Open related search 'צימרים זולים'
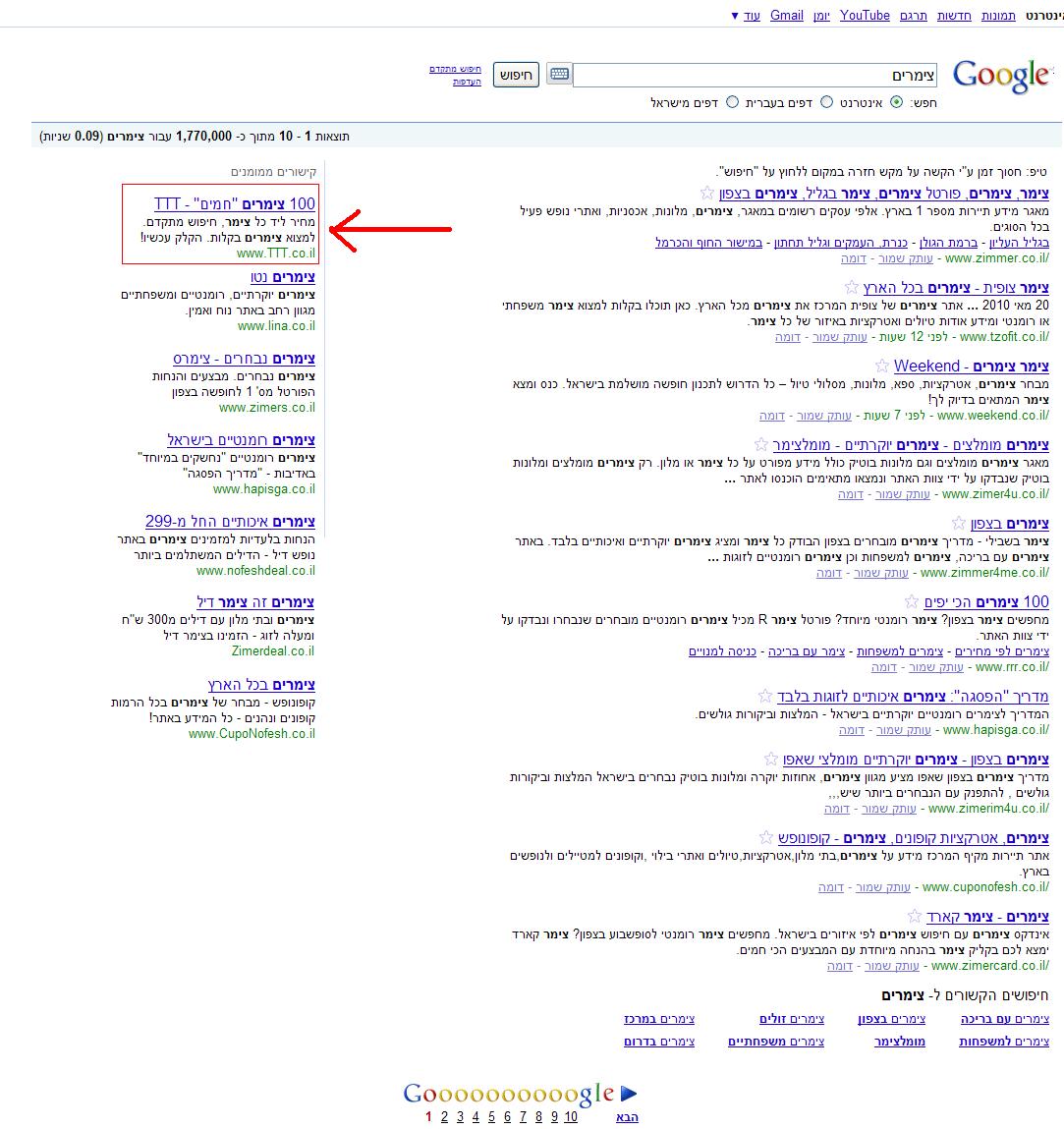The image size is (1064, 1129). click(x=792, y=1019)
